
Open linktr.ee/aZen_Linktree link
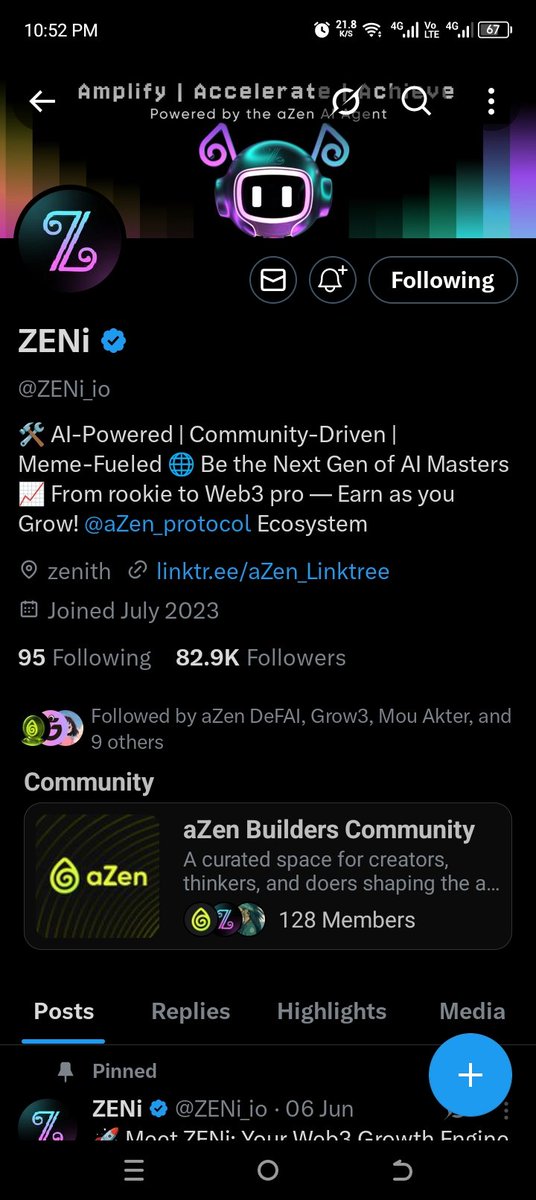tap(273, 572)
